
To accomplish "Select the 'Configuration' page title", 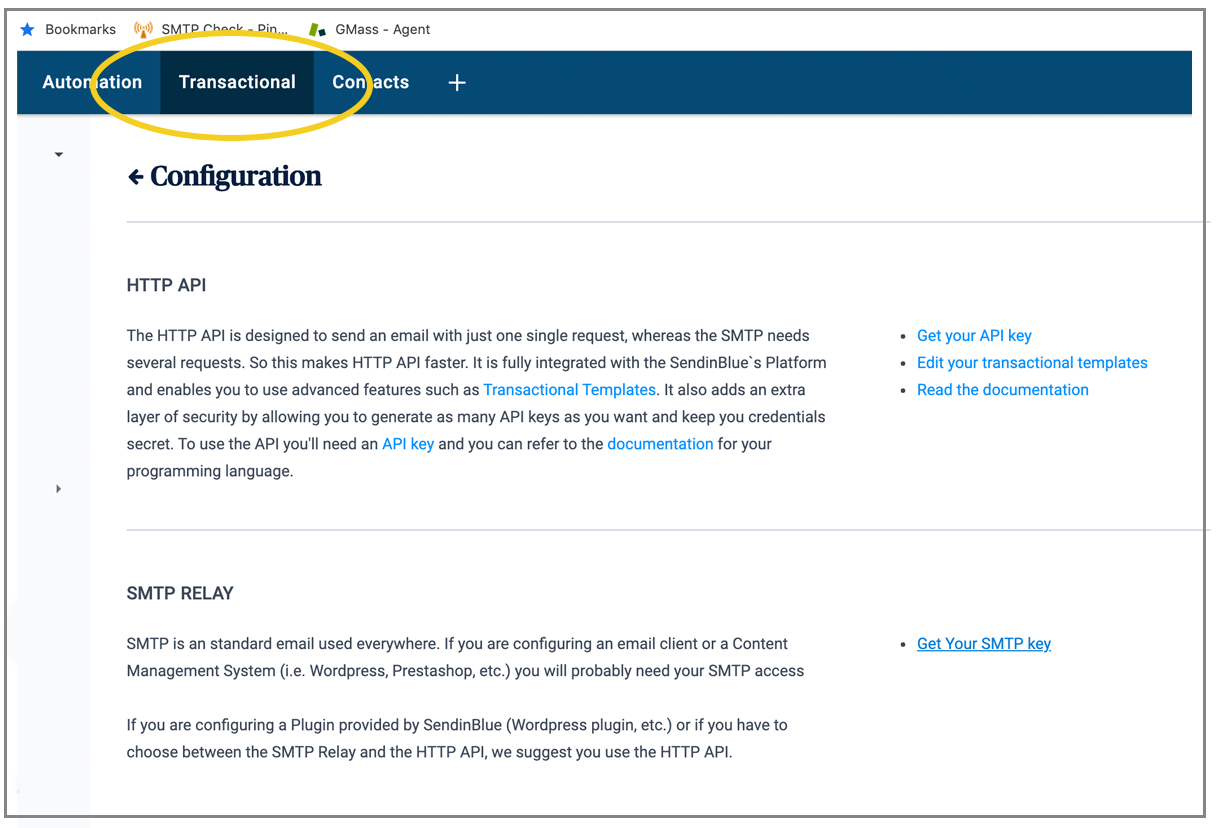I will (236, 177).
